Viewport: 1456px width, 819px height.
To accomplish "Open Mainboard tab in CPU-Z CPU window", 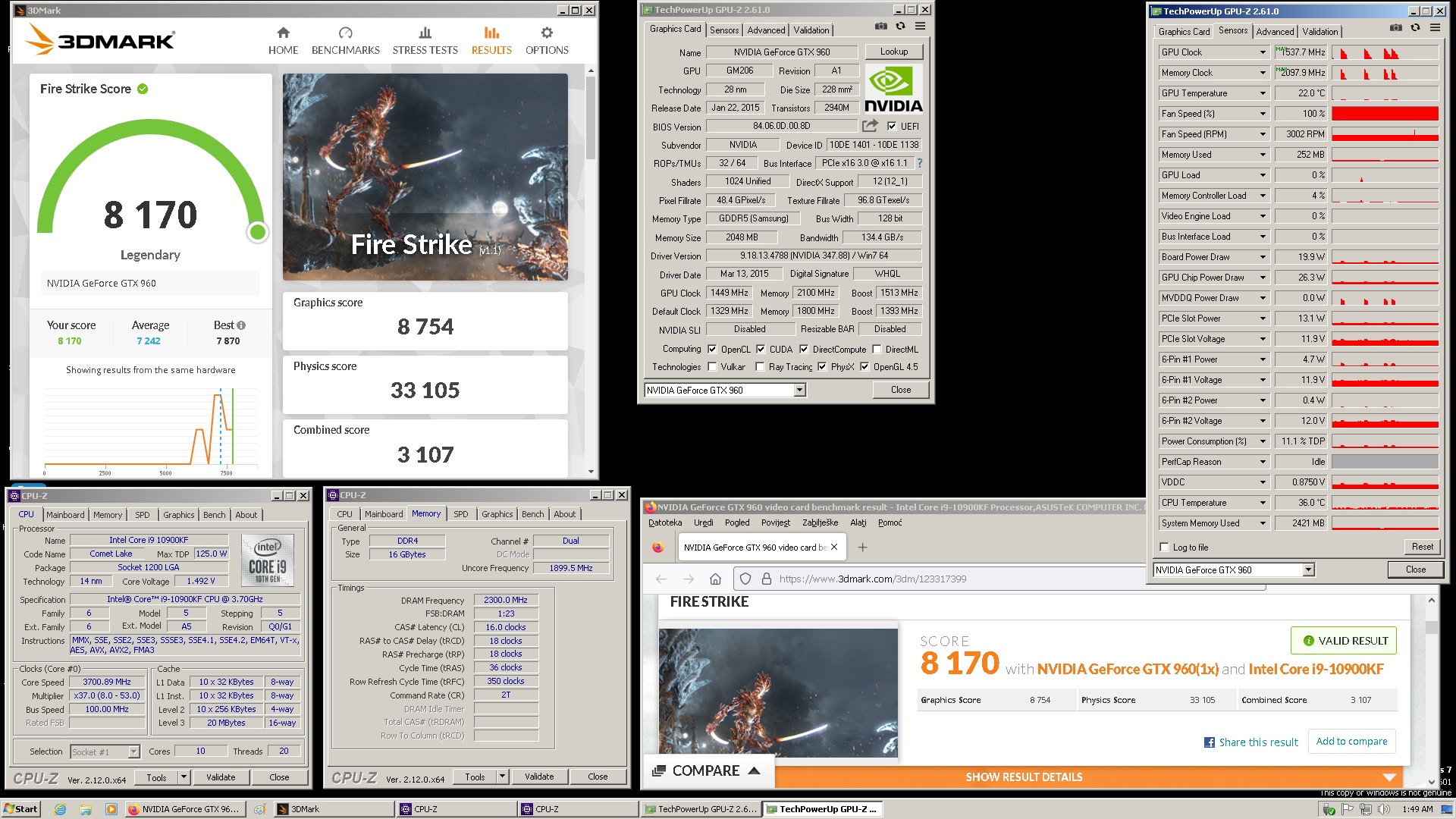I will [65, 515].
